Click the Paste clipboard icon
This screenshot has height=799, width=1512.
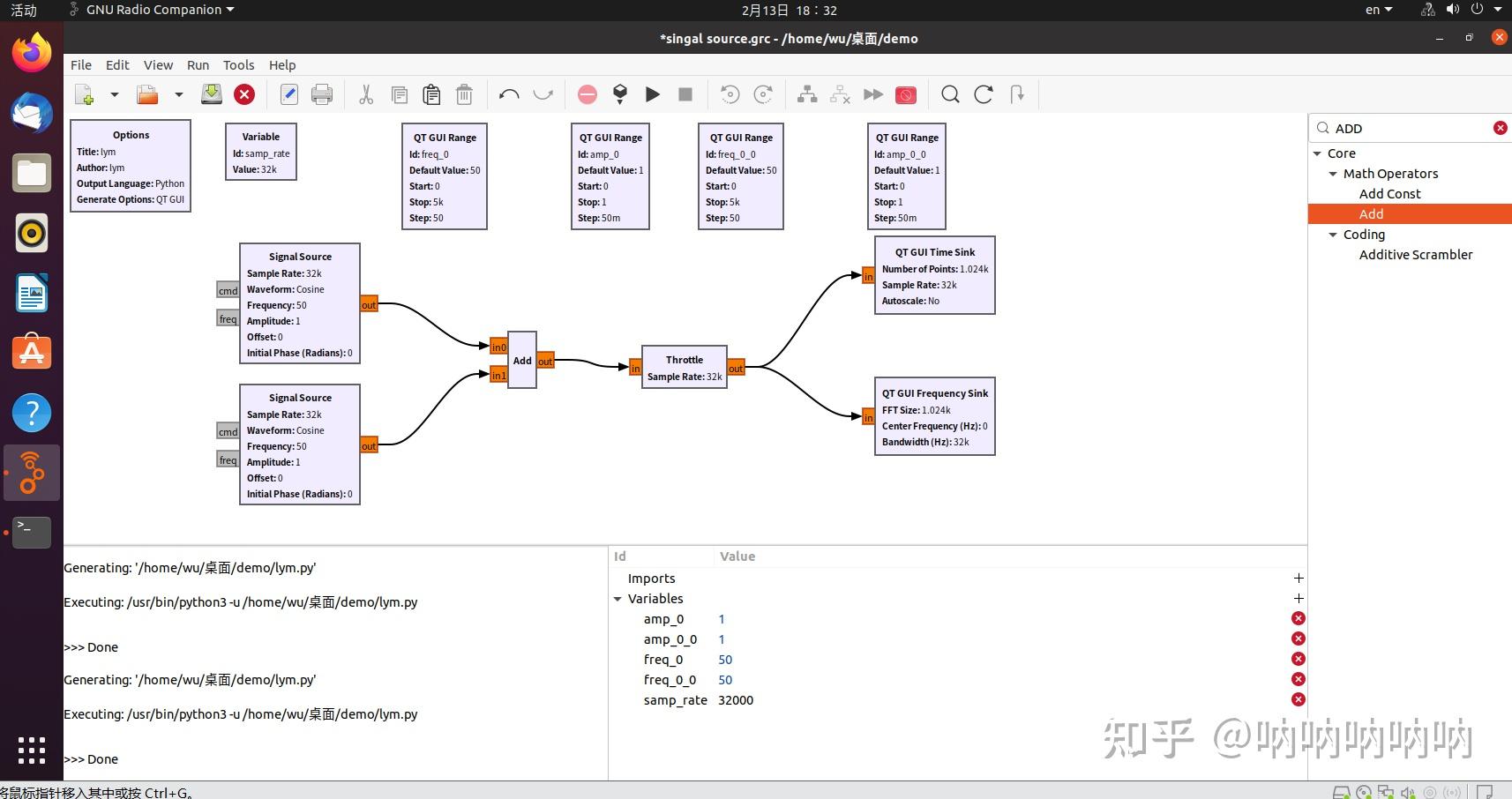click(431, 94)
